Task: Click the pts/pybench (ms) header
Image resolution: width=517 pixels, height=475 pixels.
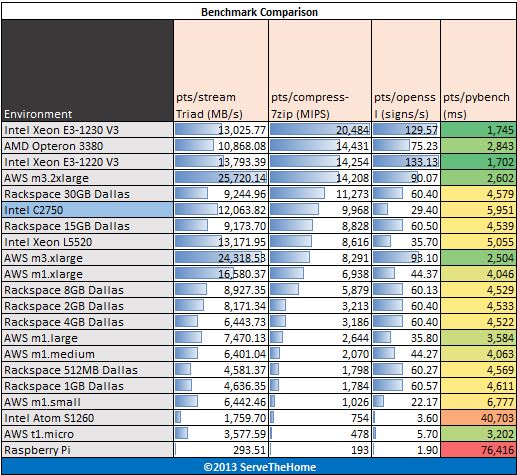Action: pyautogui.click(x=478, y=71)
